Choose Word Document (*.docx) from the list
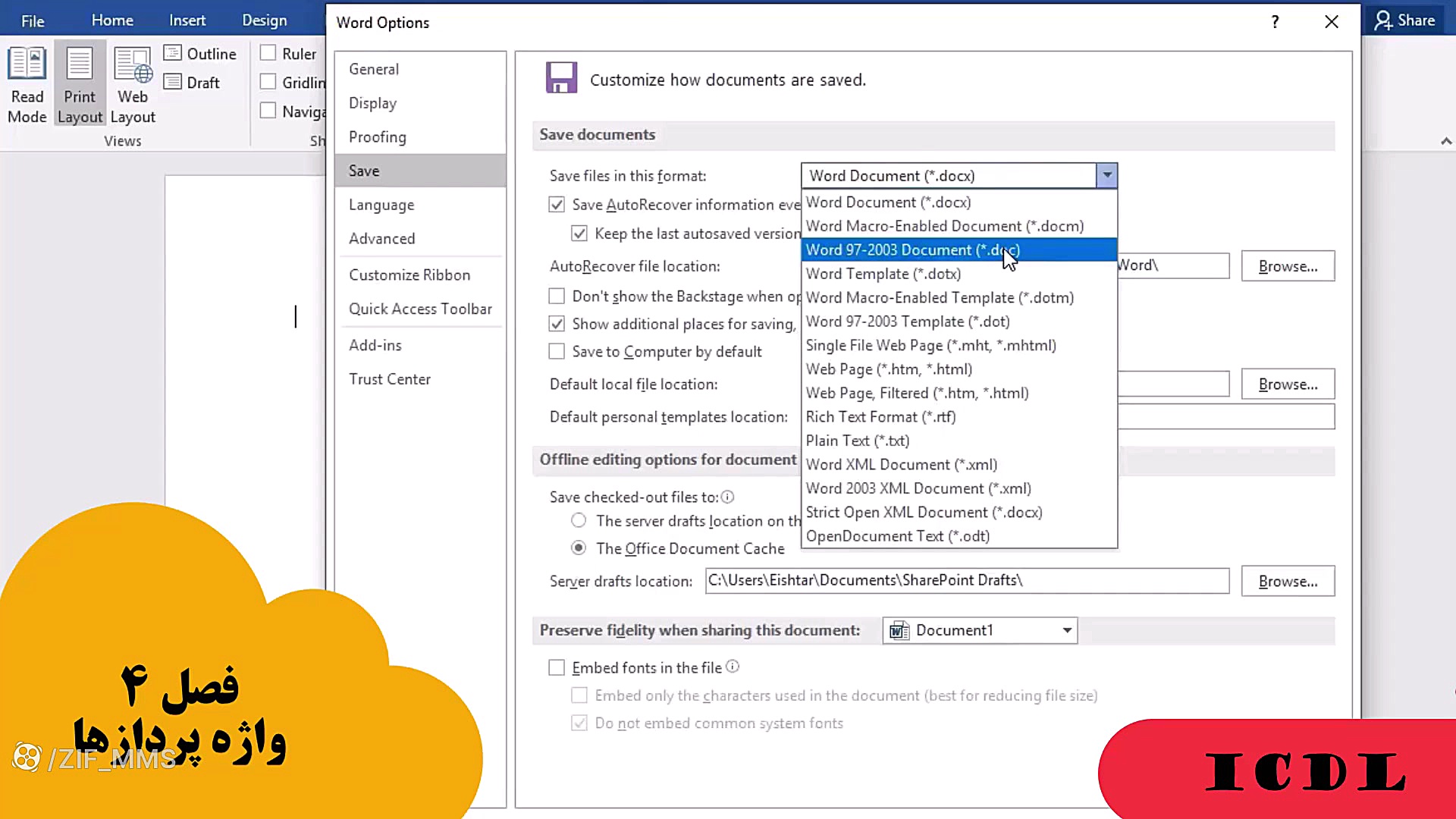The width and height of the screenshot is (1456, 819). [959, 202]
